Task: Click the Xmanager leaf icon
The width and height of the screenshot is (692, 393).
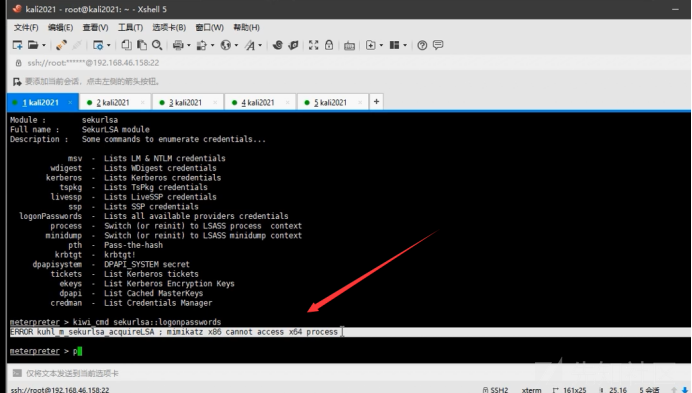Action: tap(293, 45)
